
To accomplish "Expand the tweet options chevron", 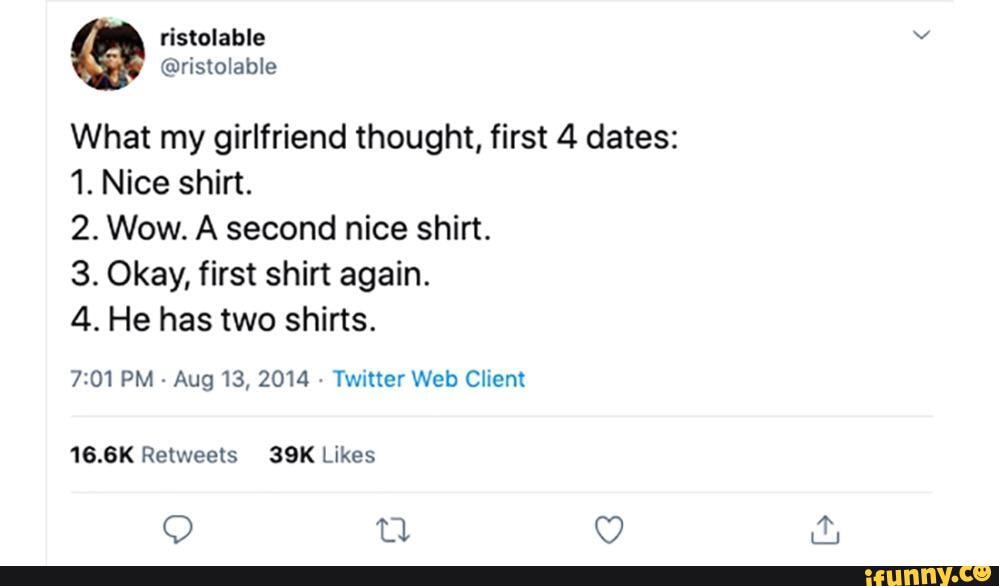I will [x=922, y=38].
